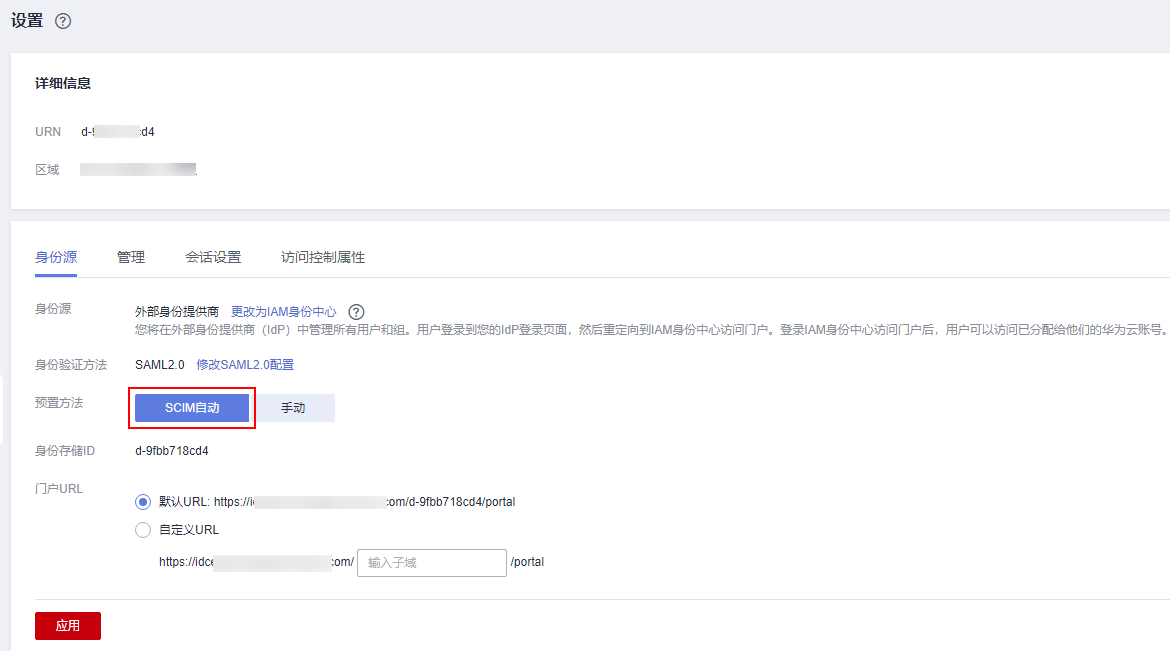
Task: Apply settings with the red 应用 button
Action: (68, 626)
